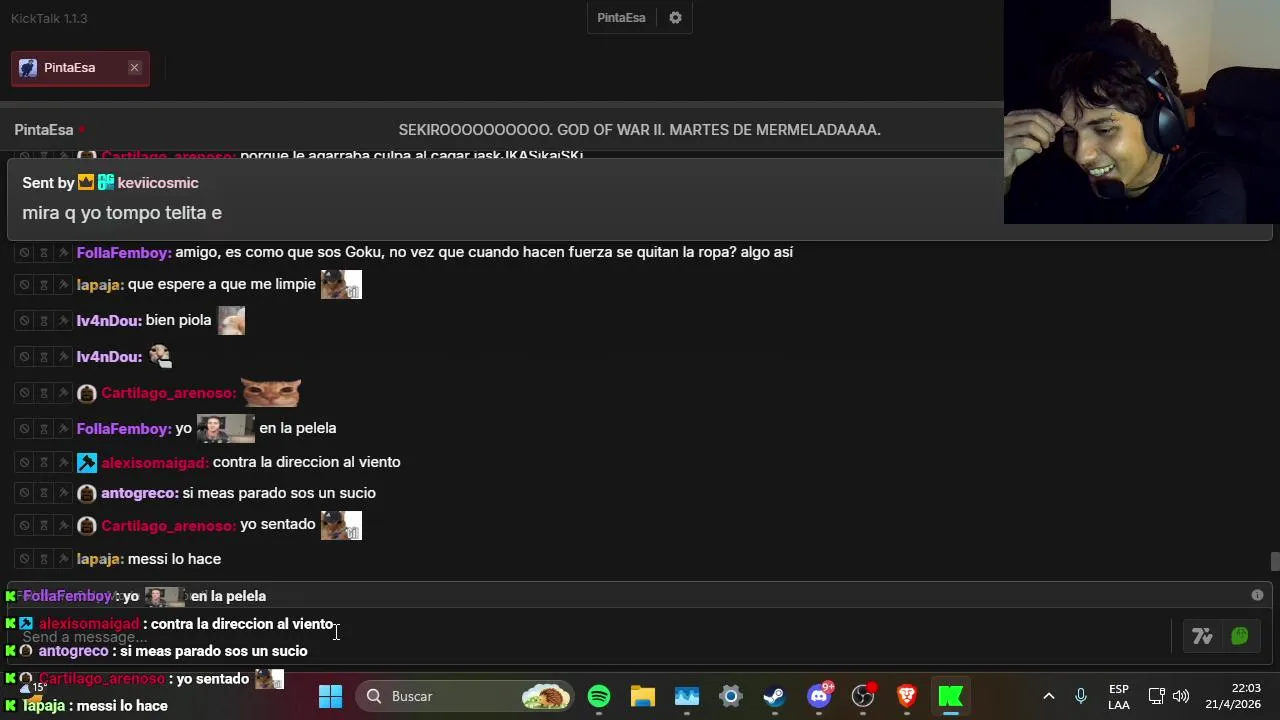Click the stream title text 'SEKIROOOO... MERMELADAAAA.'
The height and width of the screenshot is (720, 1280).
pyautogui.click(x=639, y=130)
